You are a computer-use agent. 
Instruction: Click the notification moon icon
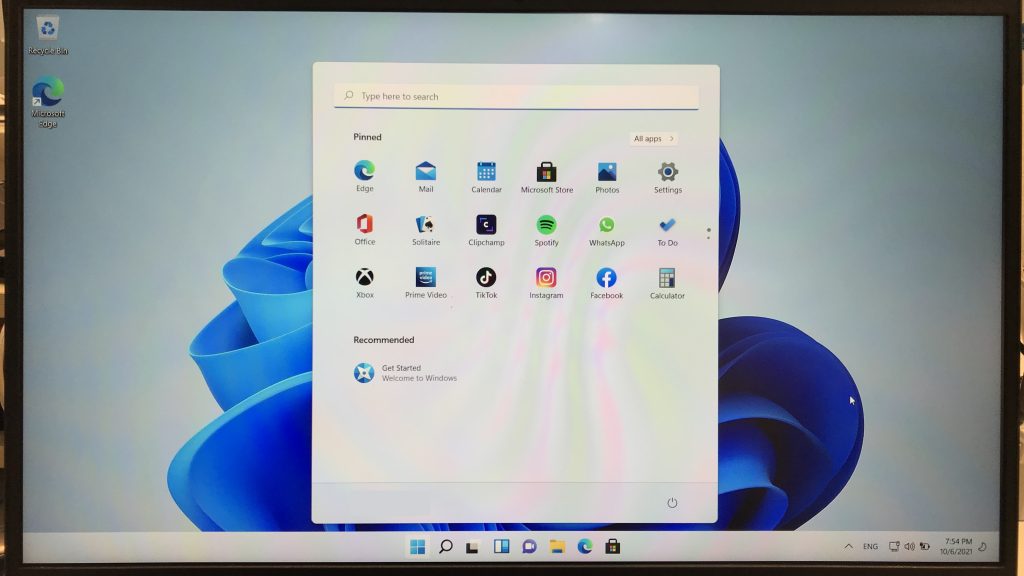coord(983,547)
